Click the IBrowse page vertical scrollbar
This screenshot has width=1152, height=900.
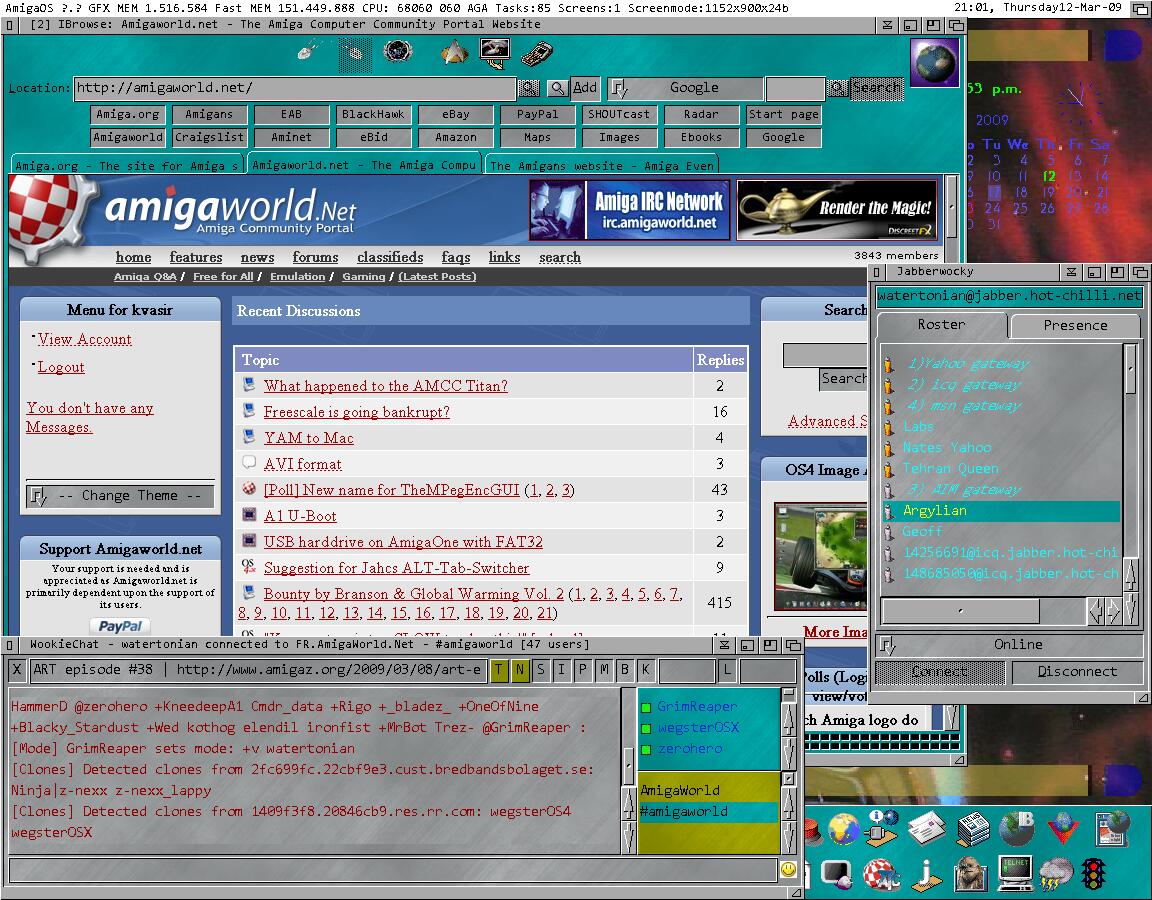coord(951,207)
